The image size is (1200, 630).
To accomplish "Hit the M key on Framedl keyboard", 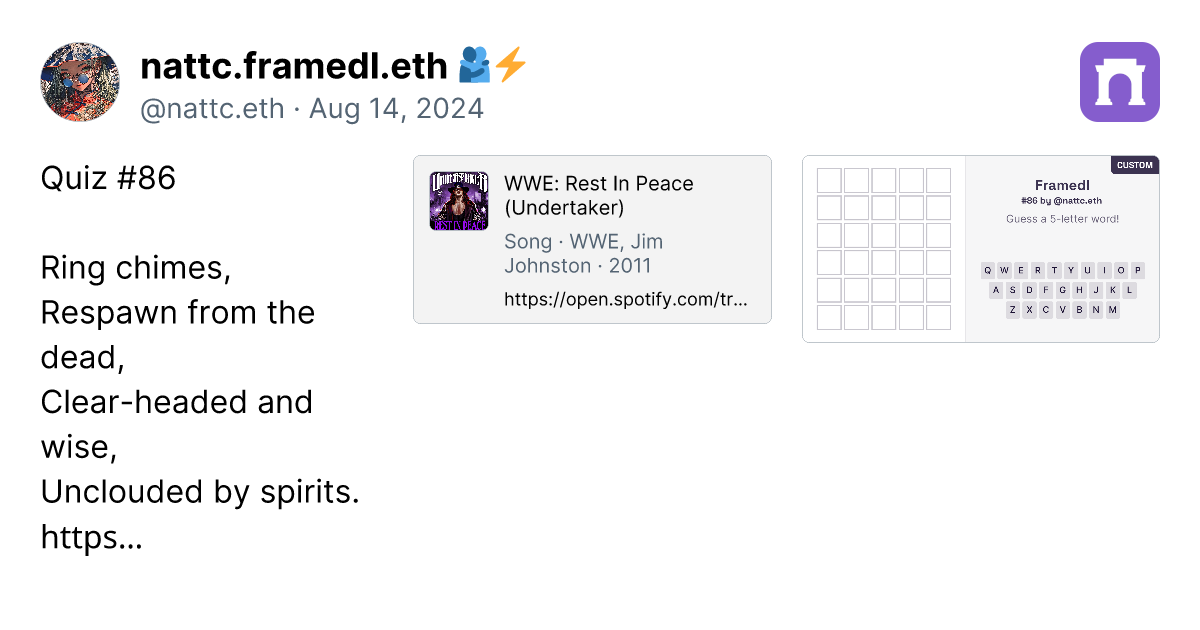I will [x=1113, y=310].
